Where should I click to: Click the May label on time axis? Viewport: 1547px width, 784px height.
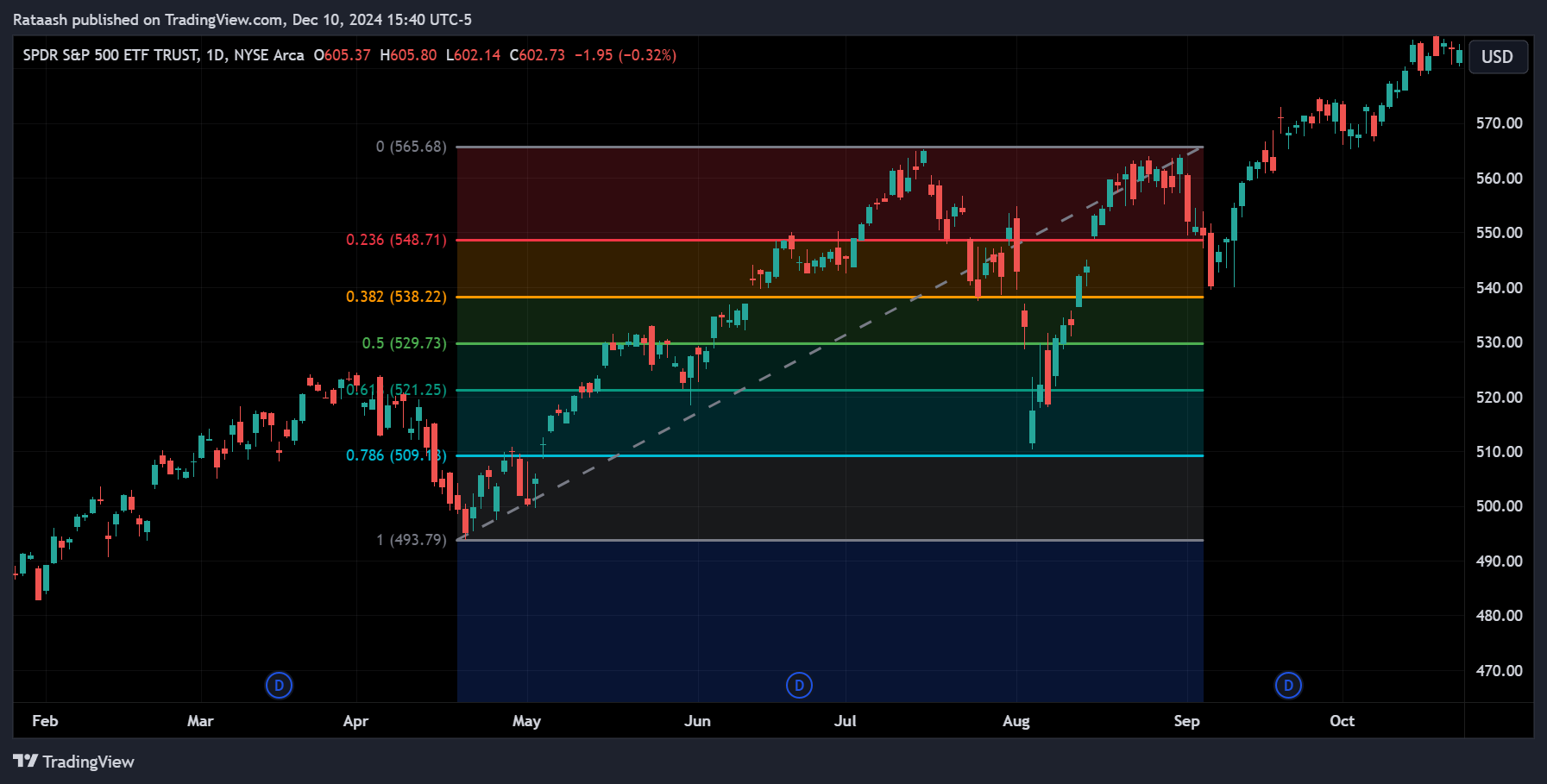(526, 721)
